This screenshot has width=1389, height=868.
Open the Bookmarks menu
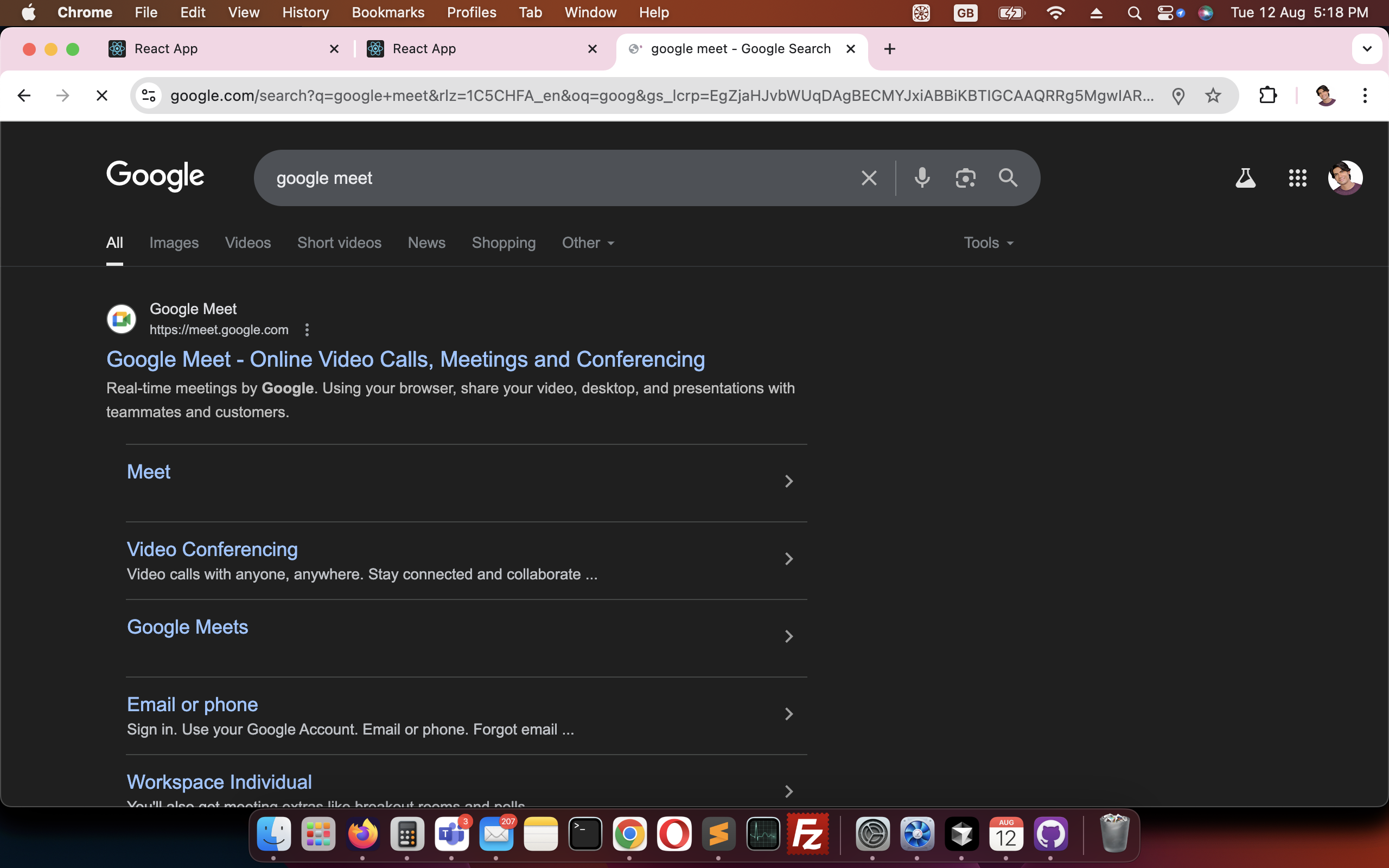coord(388,12)
